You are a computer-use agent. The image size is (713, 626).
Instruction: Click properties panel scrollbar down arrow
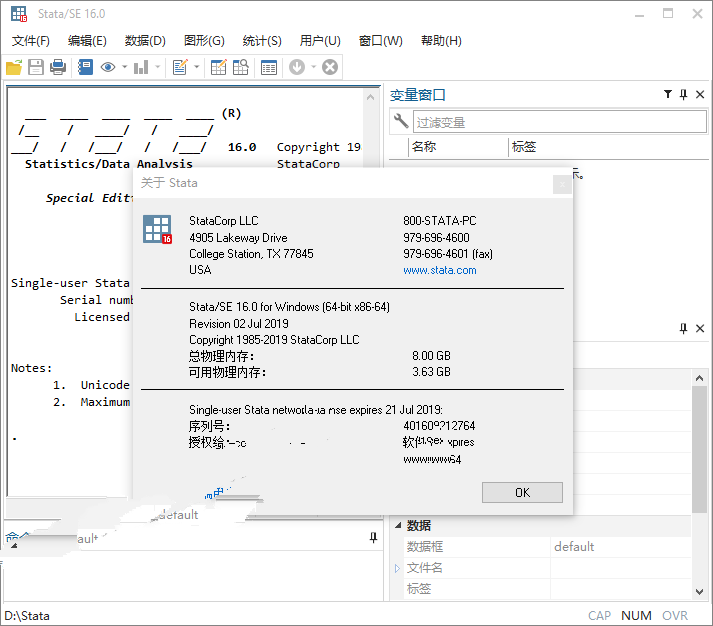699,591
